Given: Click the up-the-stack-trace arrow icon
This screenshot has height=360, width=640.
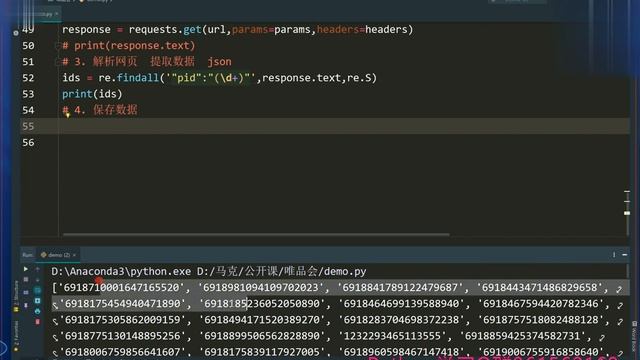Looking at the screenshot, I should coord(38,269).
